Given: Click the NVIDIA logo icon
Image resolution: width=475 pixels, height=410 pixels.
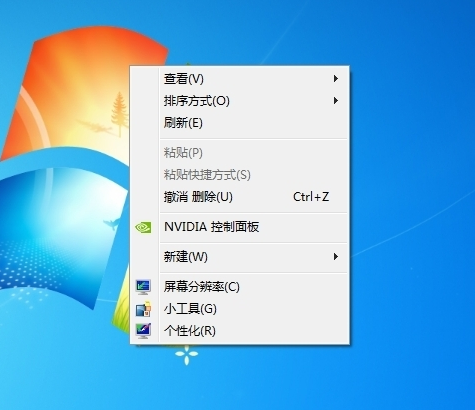Looking at the screenshot, I should [x=143, y=227].
